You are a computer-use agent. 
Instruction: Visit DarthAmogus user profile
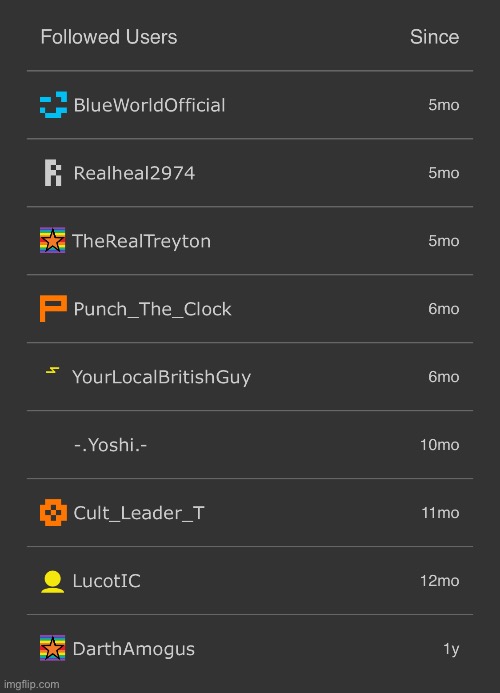pos(134,649)
